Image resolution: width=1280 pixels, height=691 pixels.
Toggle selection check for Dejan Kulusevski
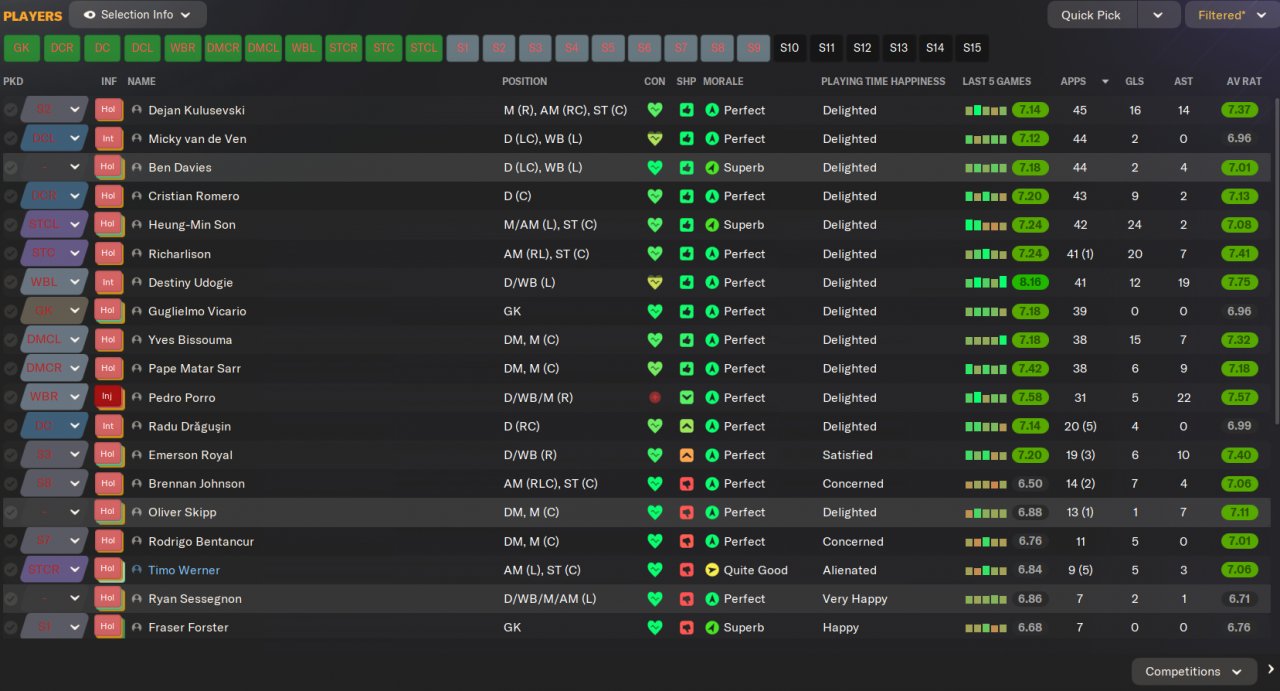tap(11, 110)
